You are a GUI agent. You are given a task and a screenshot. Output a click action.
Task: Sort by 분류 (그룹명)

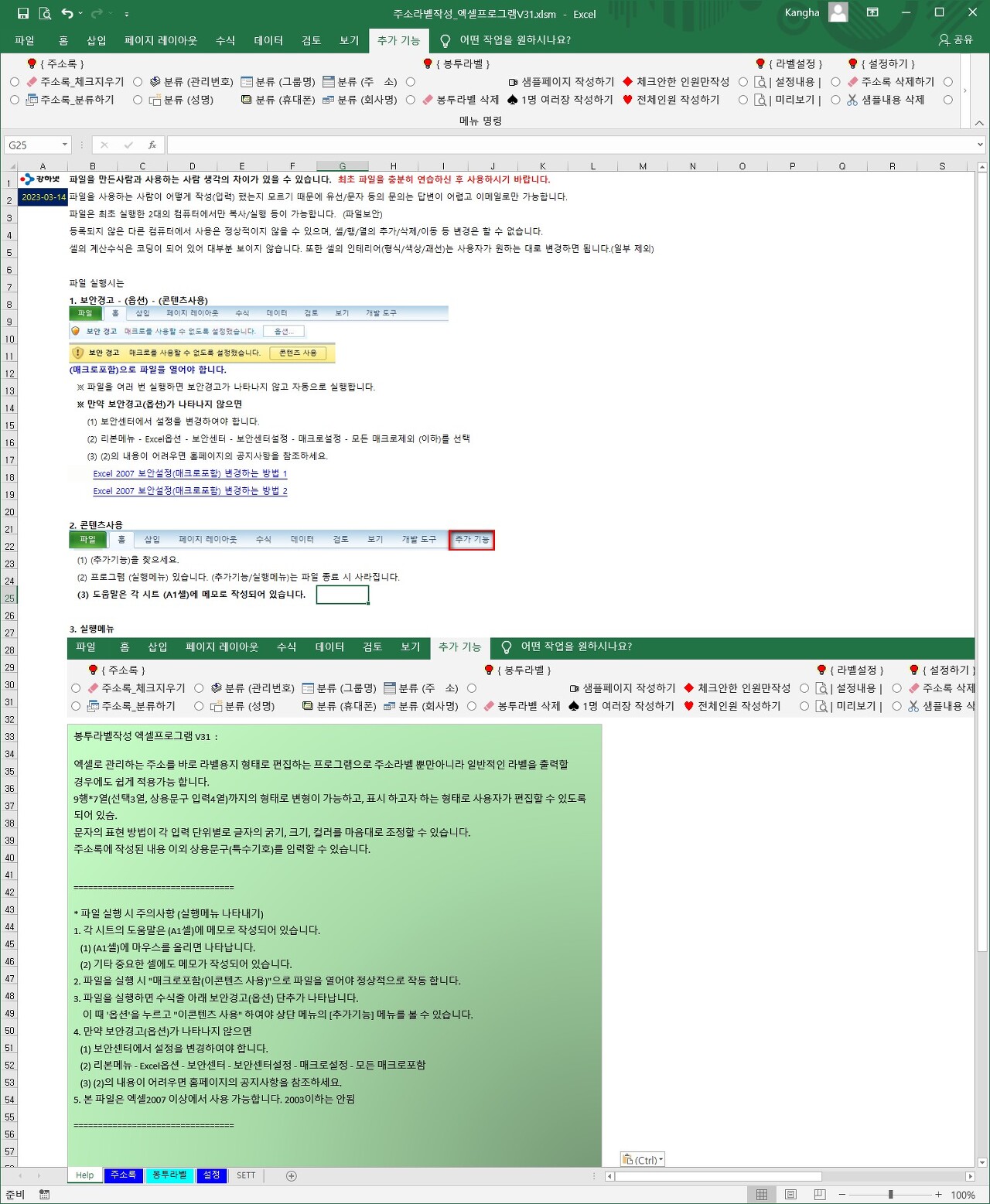click(278, 81)
